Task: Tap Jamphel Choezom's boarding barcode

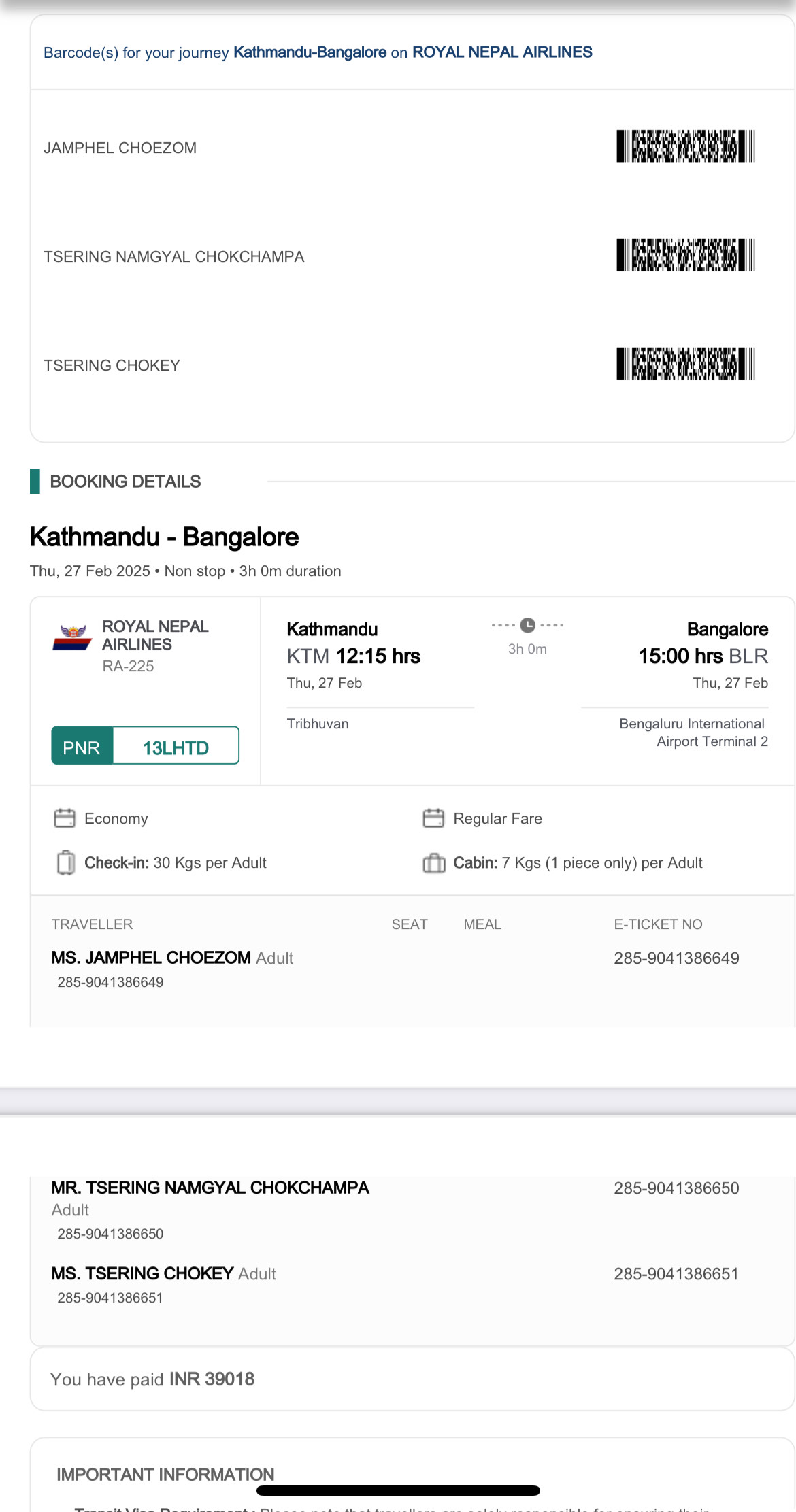Action: (x=685, y=146)
